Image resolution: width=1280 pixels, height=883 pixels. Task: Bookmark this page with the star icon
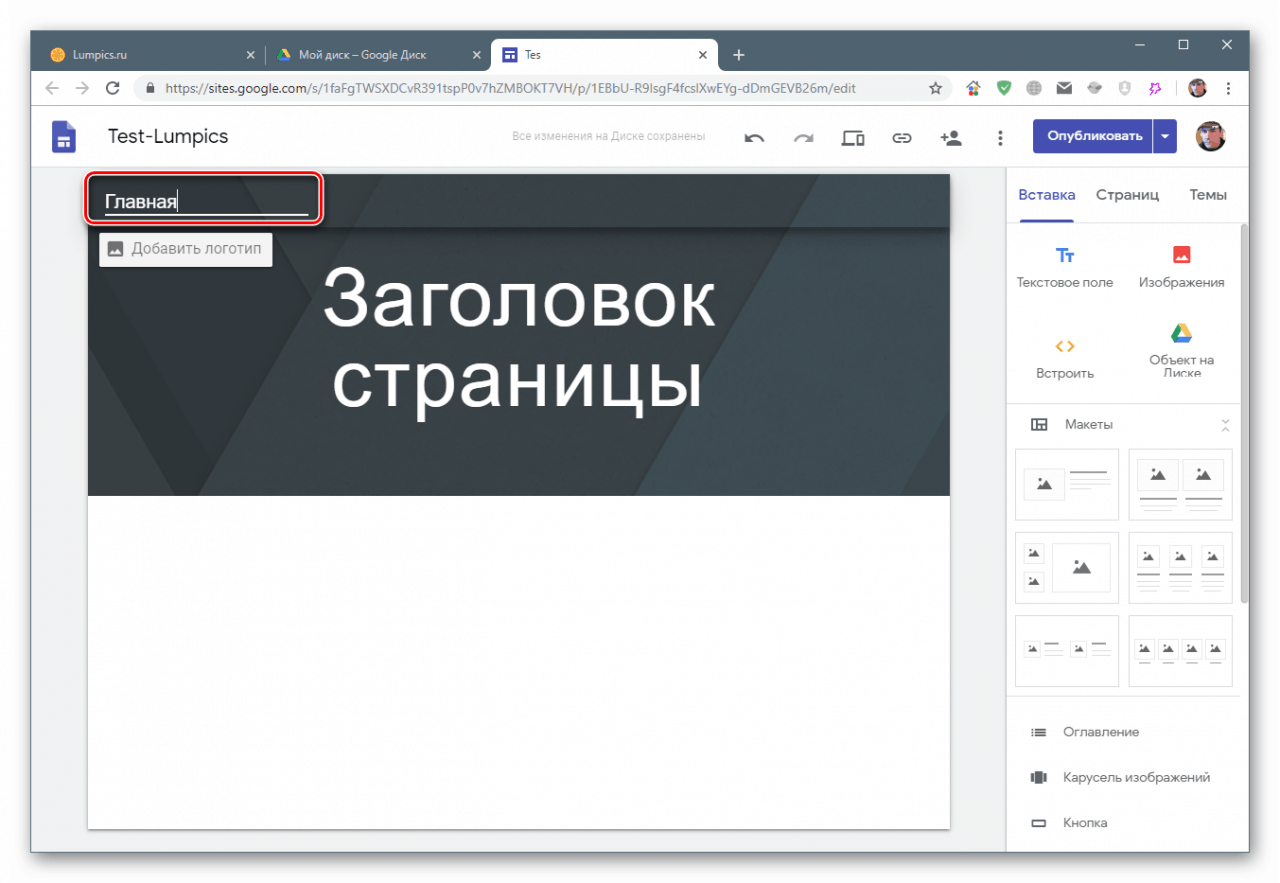coord(936,88)
